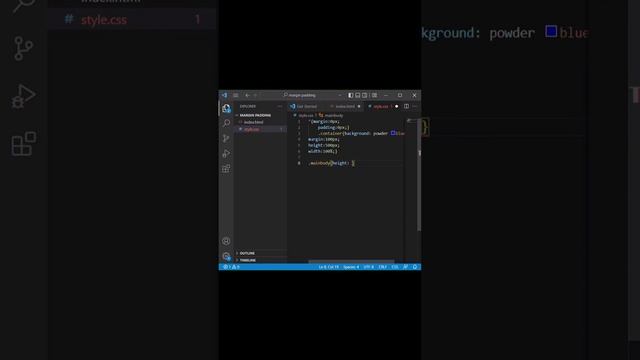Expand the OUTLINE section
This screenshot has width=640, height=360.
pyautogui.click(x=247, y=253)
